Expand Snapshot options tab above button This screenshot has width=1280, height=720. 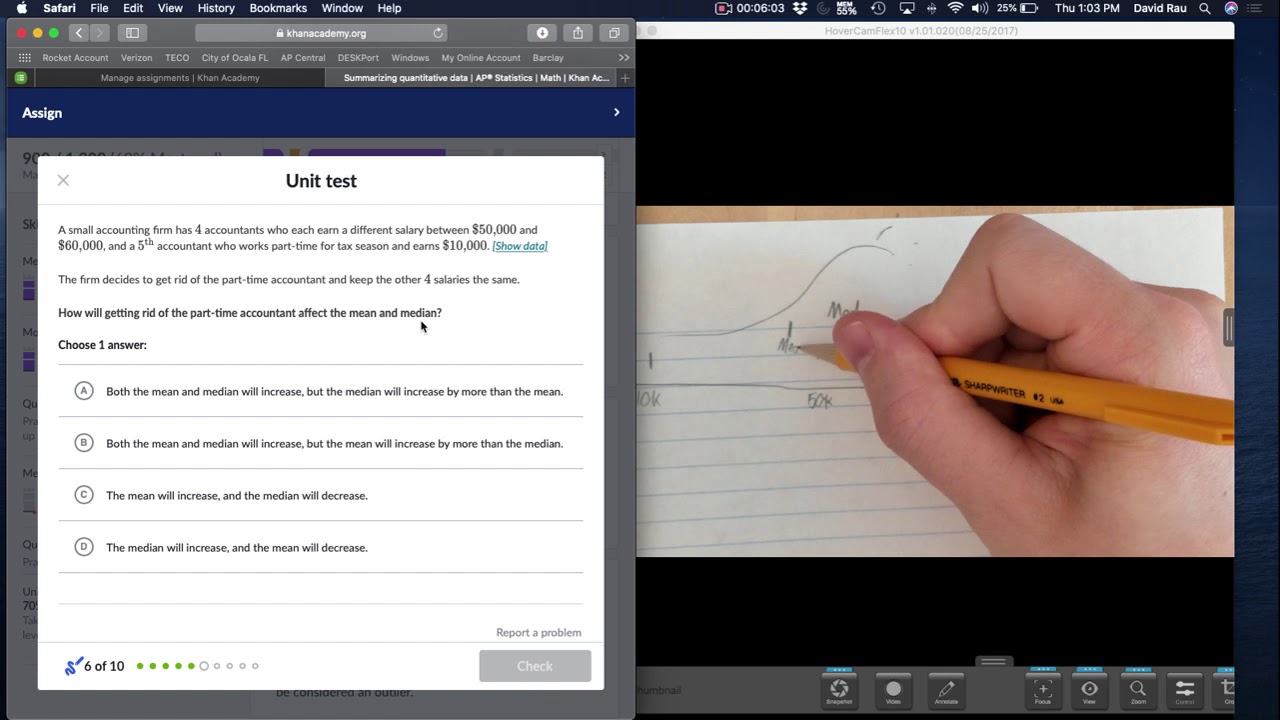coord(839,669)
